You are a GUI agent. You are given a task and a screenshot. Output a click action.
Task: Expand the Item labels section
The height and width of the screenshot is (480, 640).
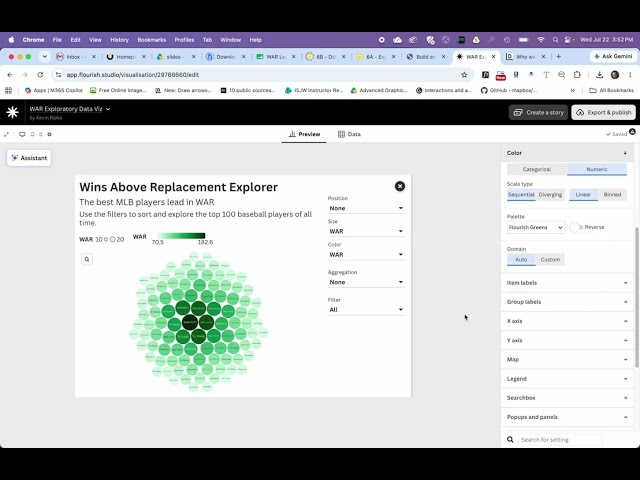[x=567, y=282]
